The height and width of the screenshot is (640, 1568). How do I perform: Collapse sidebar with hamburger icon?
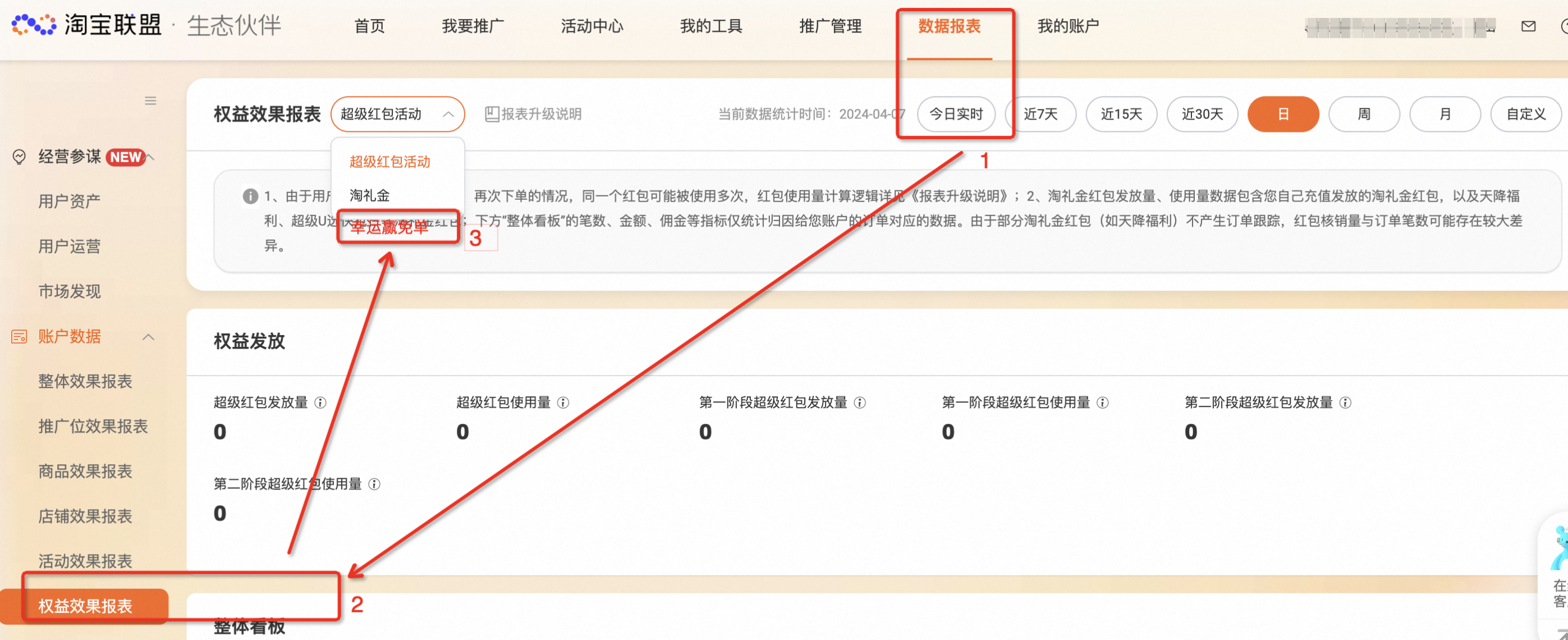coord(150,100)
